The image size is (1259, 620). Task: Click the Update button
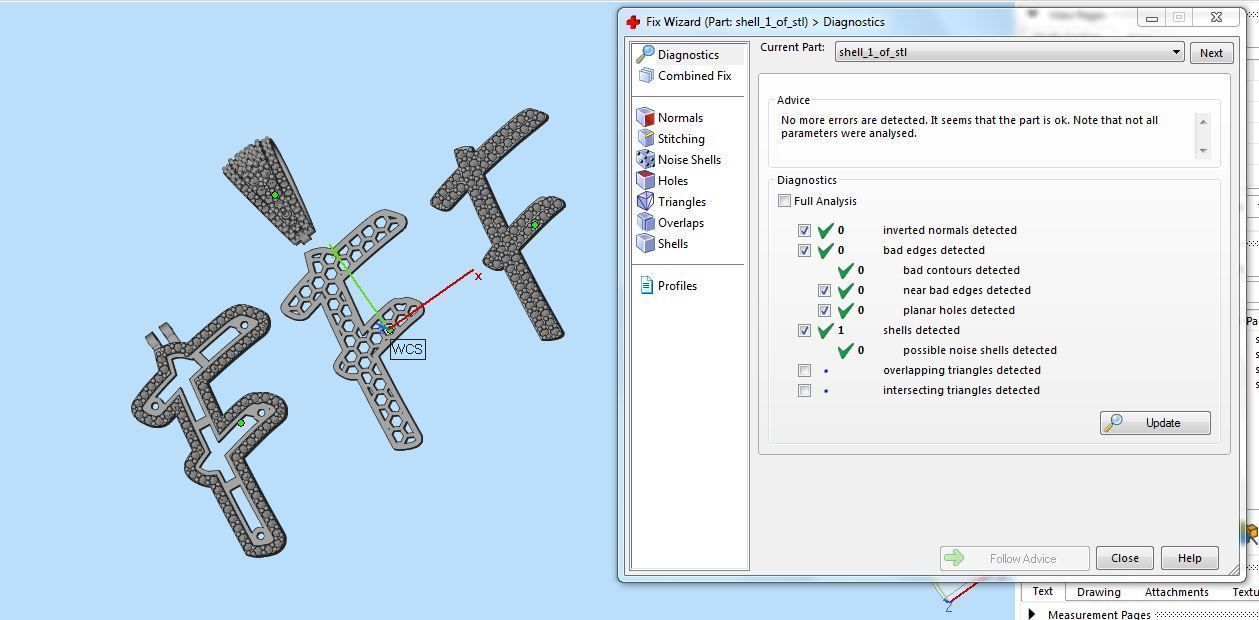pos(1155,423)
